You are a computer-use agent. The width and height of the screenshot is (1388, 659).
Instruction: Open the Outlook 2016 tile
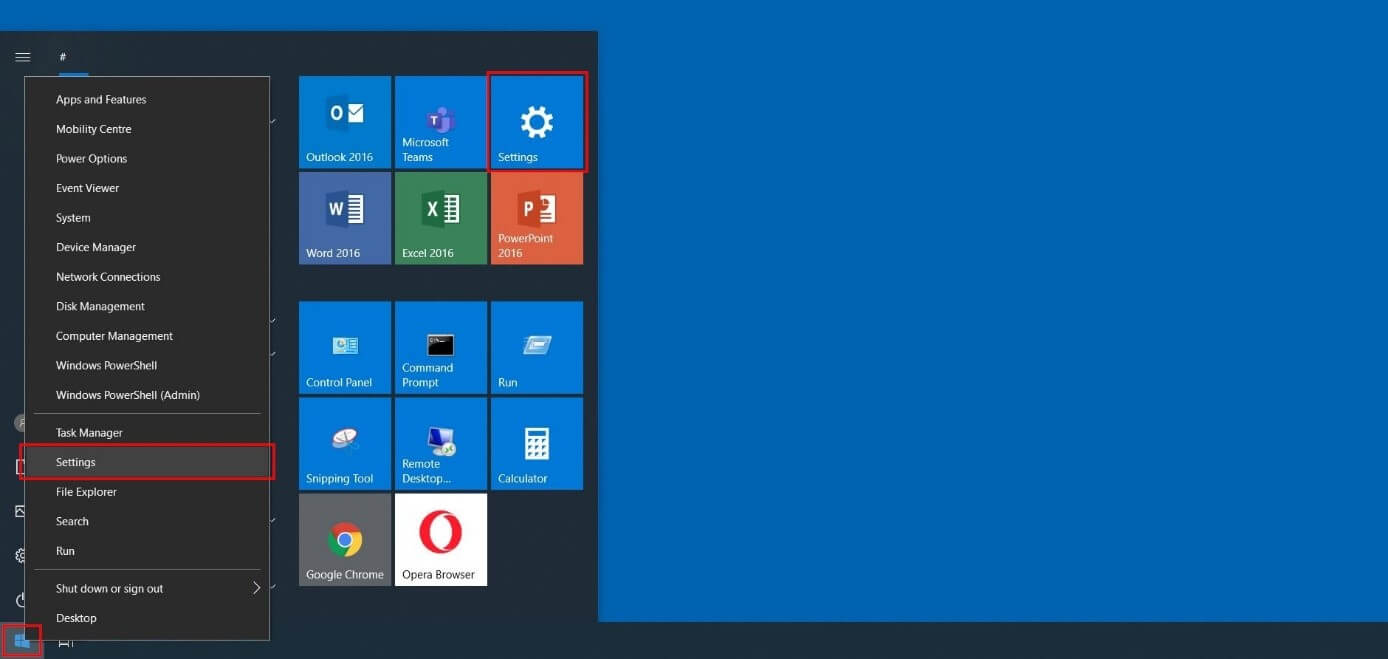pyautogui.click(x=344, y=121)
